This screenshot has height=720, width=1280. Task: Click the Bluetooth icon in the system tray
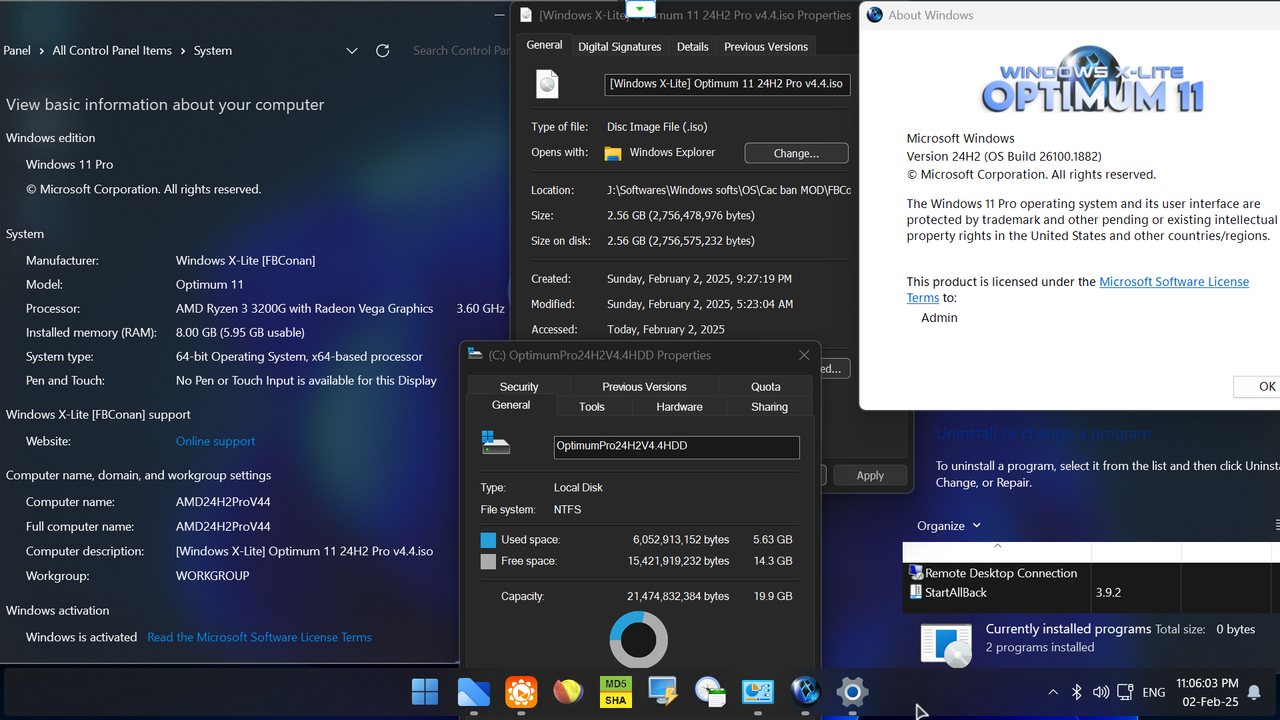point(1076,691)
